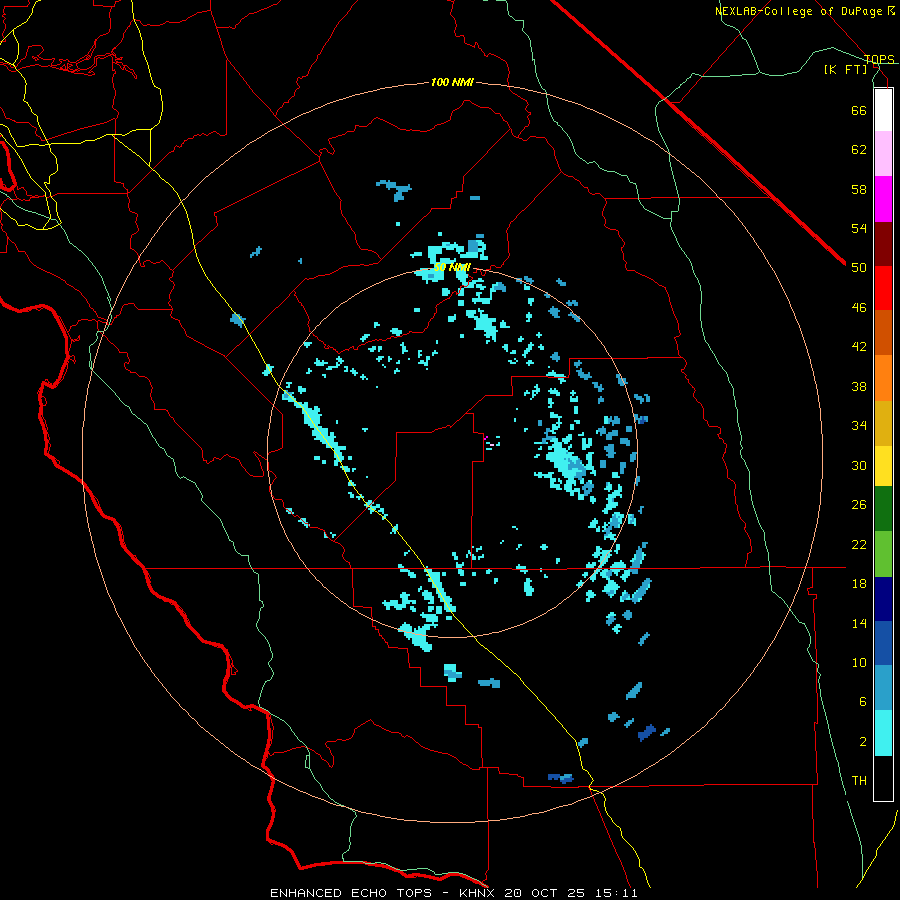Viewport: 900px width, 900px height.
Task: Click the "TH" threshold label
Action: tap(859, 781)
